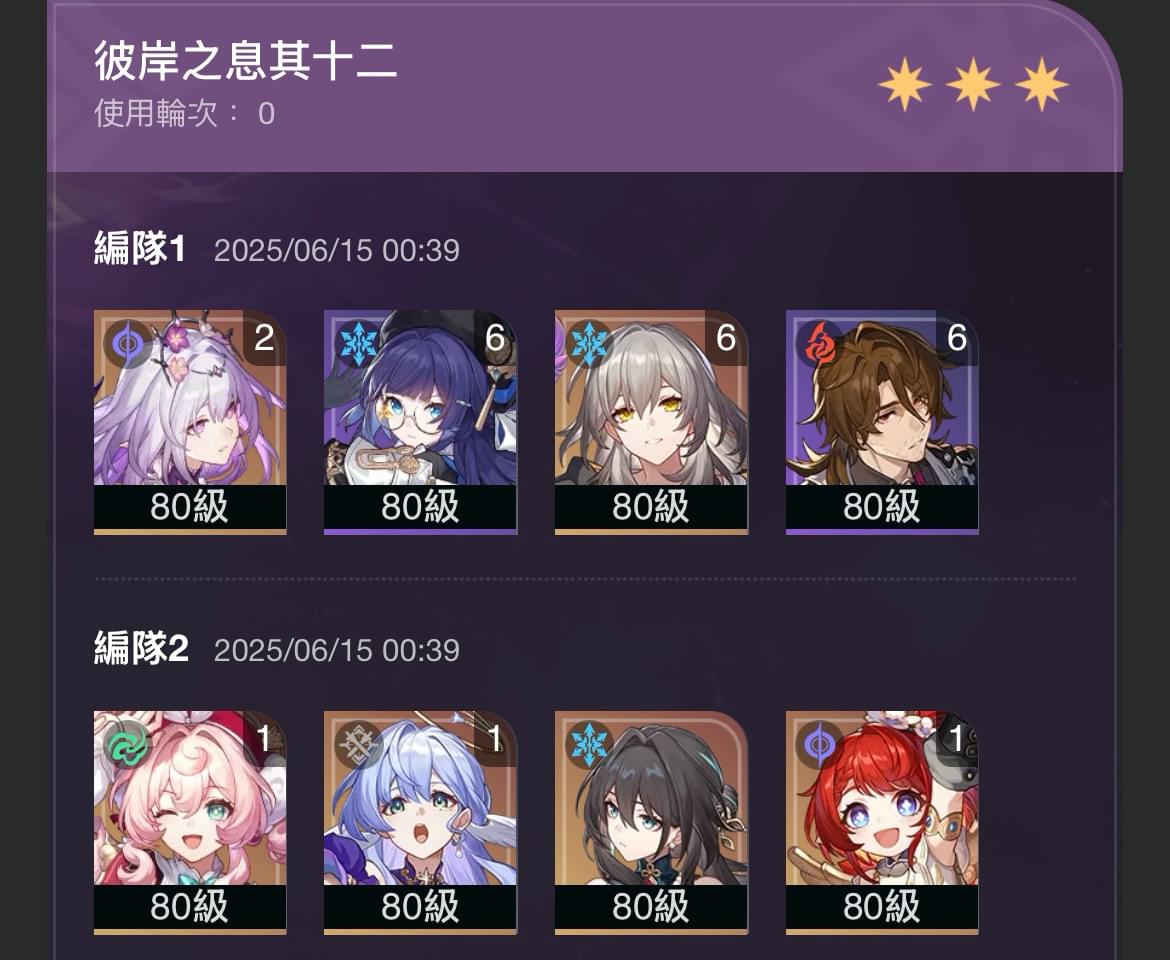Open the winking pink-haired character portrait

[x=190, y=822]
